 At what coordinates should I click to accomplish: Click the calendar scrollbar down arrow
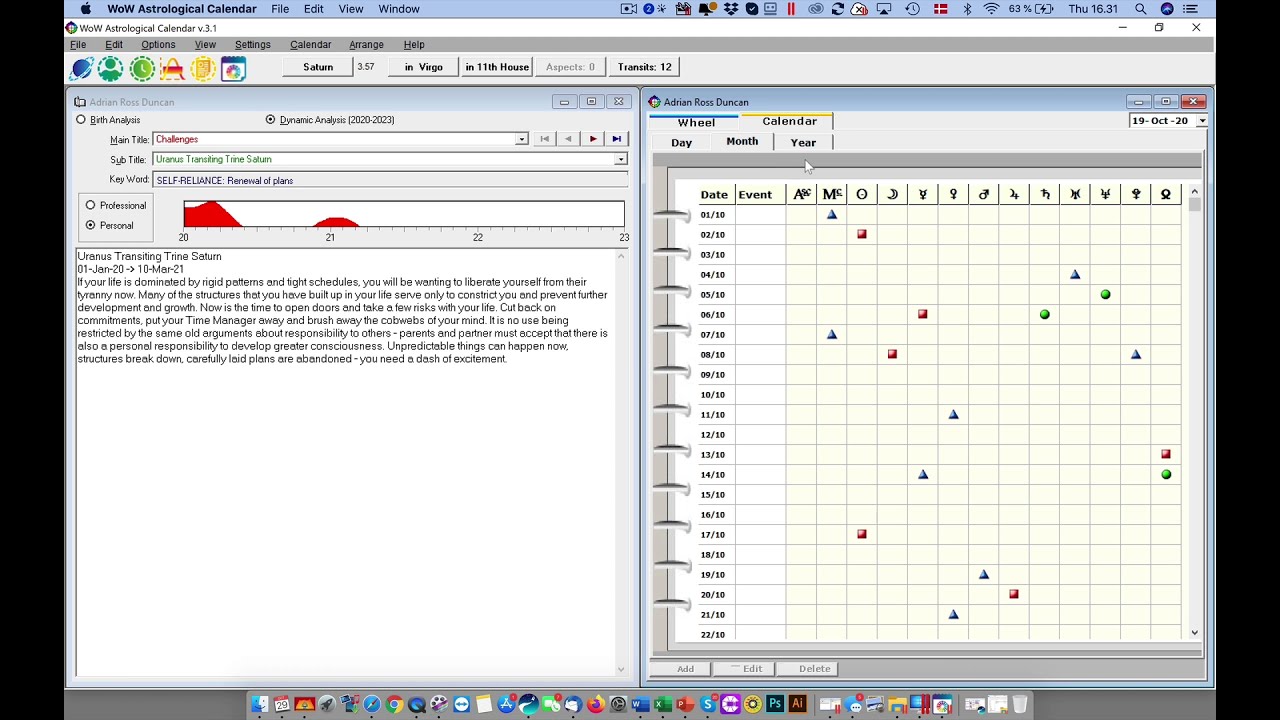1194,632
